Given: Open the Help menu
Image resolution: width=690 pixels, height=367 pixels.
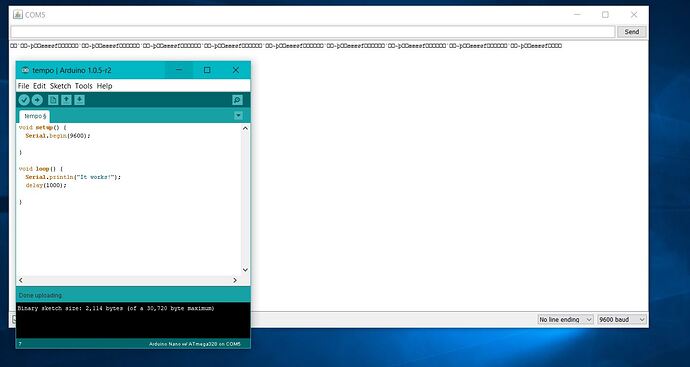Looking at the screenshot, I should [104, 86].
